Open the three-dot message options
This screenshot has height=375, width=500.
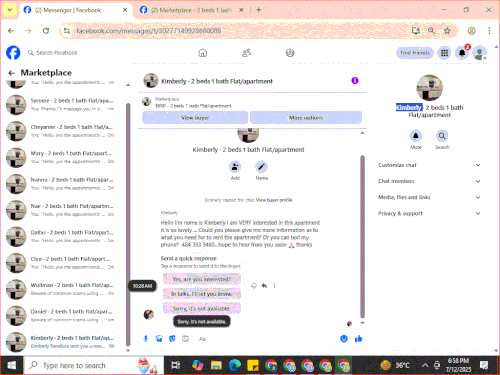coord(274,286)
